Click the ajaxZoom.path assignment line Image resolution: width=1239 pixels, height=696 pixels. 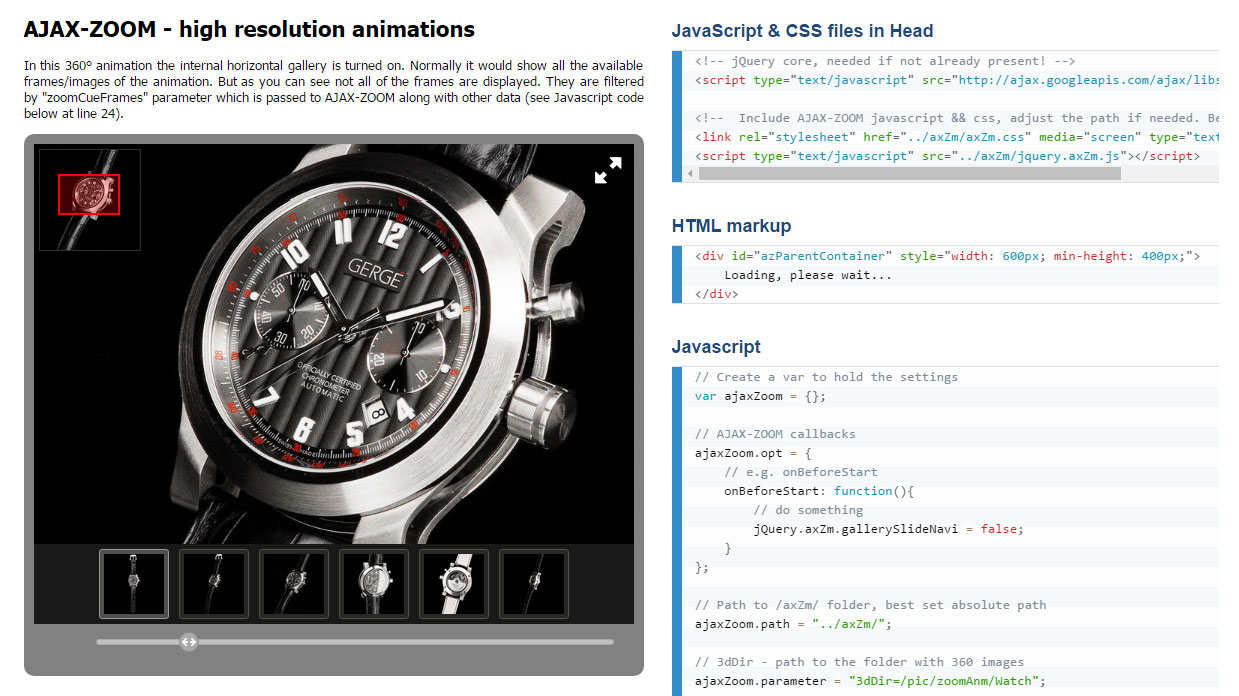tap(793, 624)
